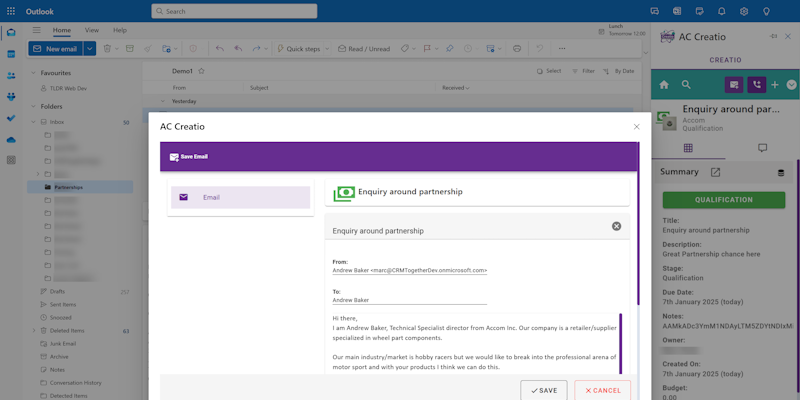The image size is (800, 400).
Task: Click Filter in message list header
Action: 583,71
